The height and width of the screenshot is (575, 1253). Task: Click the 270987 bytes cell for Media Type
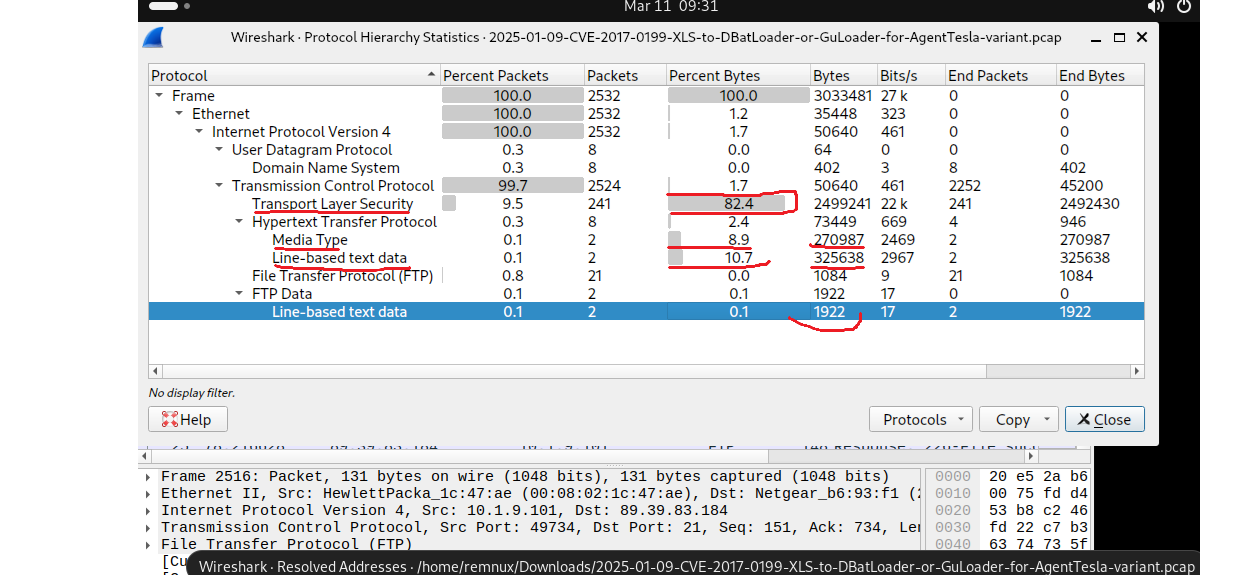843,240
